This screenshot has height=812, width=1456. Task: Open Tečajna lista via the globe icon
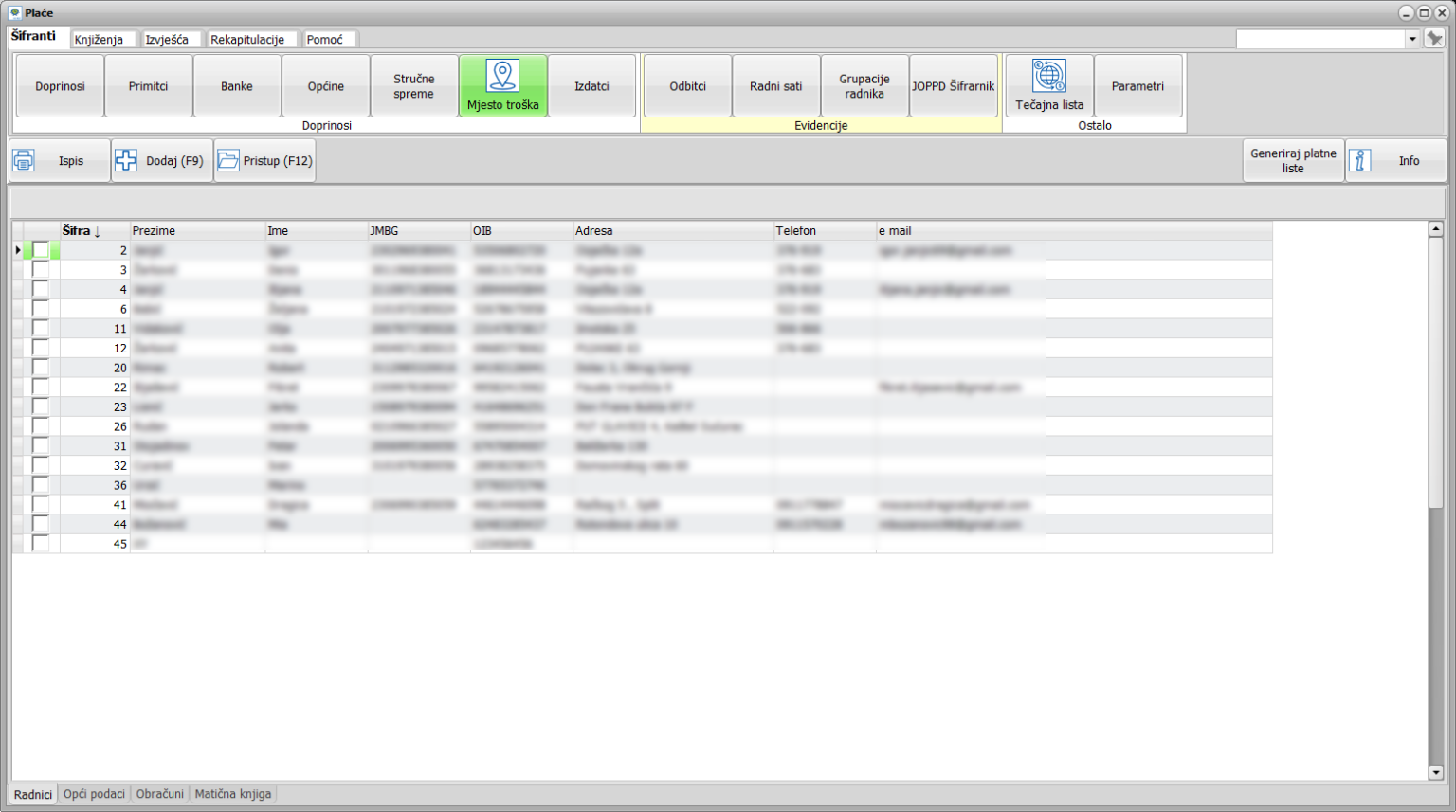(x=1048, y=74)
